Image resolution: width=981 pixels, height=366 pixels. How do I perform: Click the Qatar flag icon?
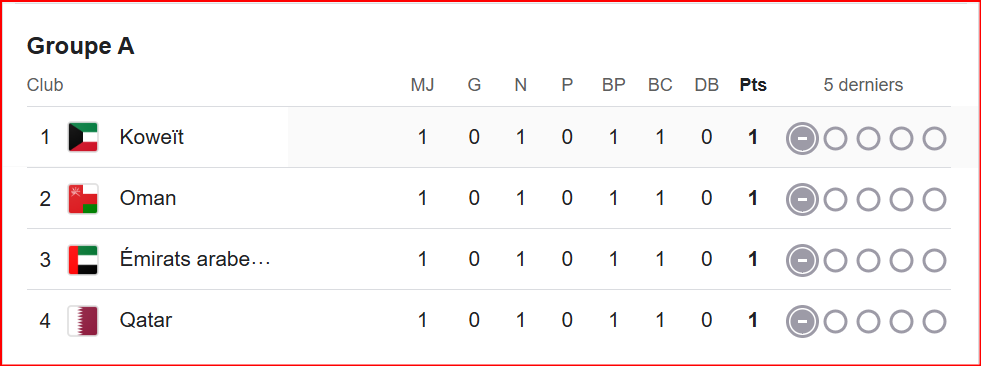click(83, 320)
